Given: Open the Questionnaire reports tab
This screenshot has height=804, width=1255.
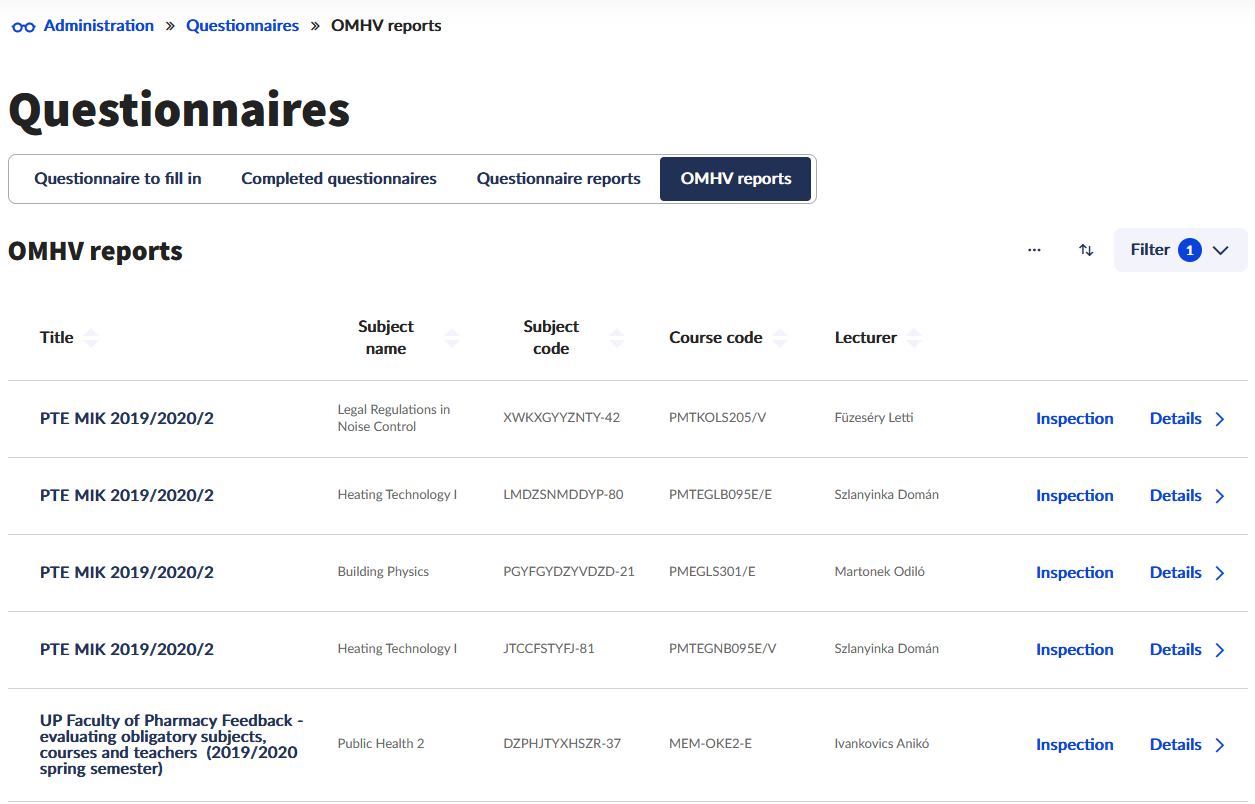Looking at the screenshot, I should [x=558, y=179].
